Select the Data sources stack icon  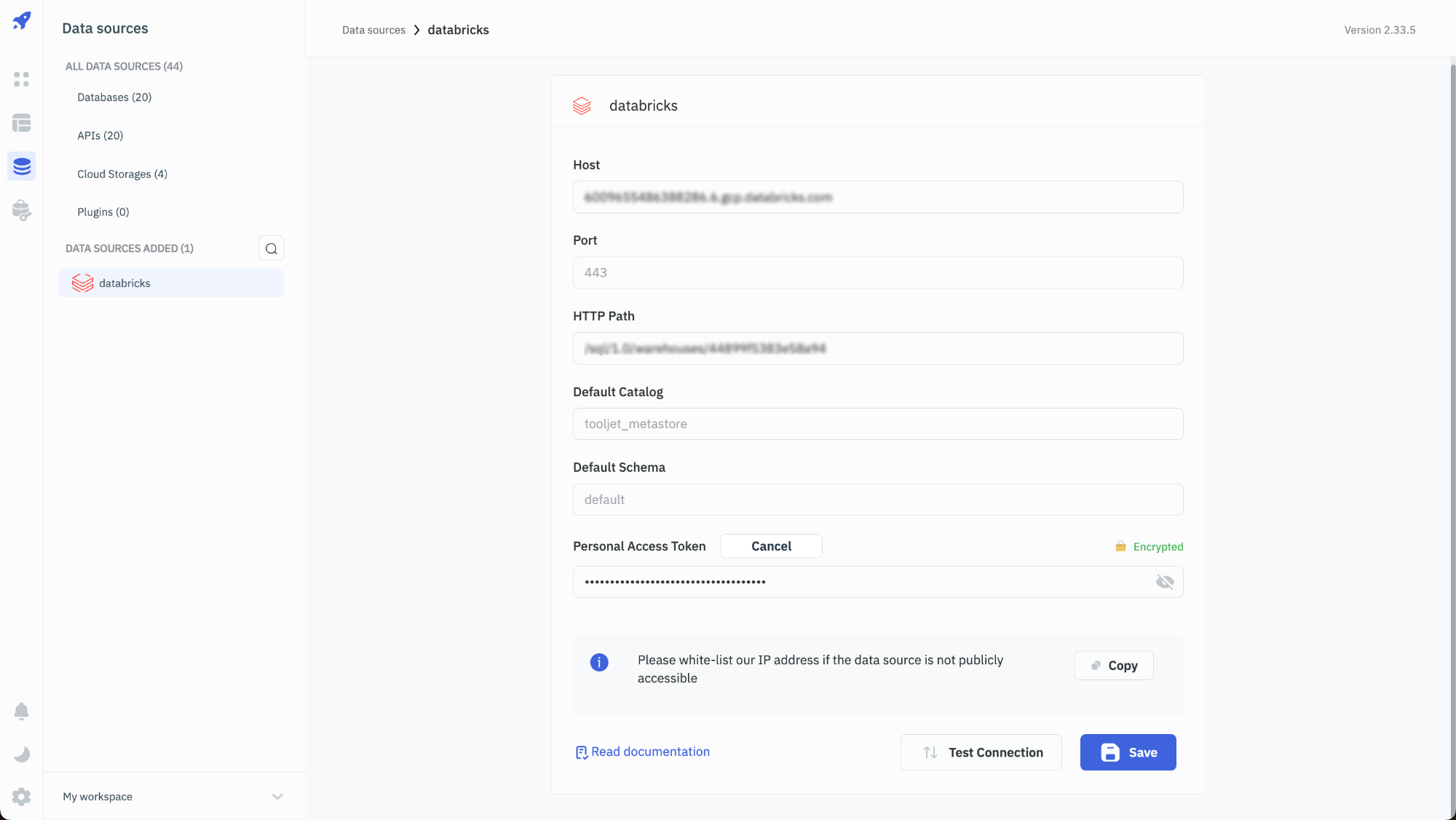[x=22, y=167]
